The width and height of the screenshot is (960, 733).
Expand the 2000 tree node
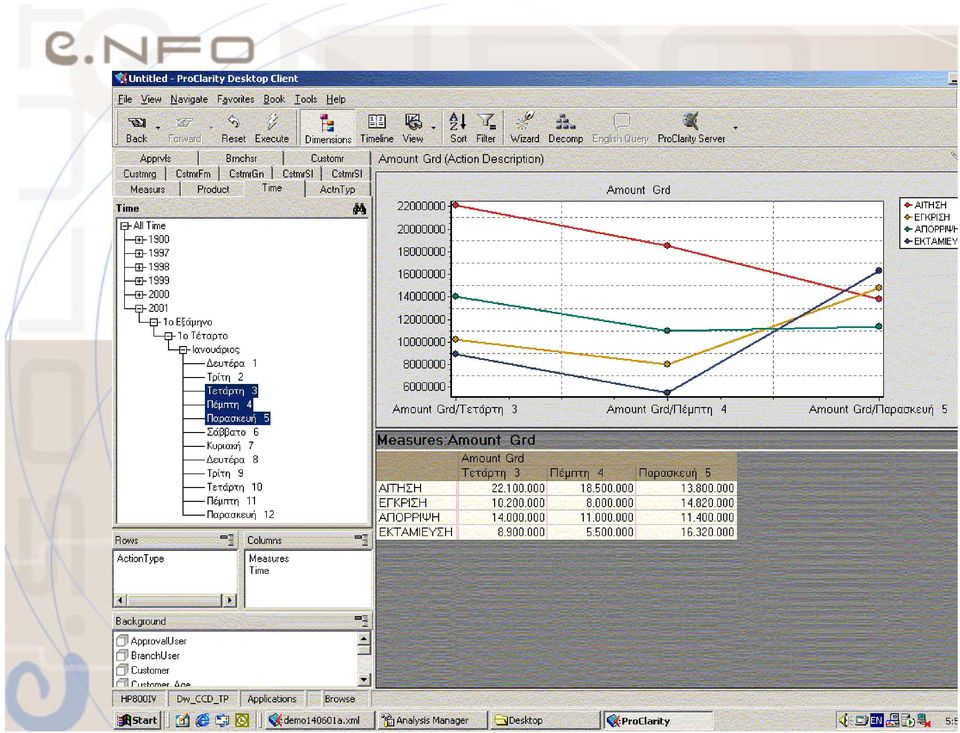point(139,295)
